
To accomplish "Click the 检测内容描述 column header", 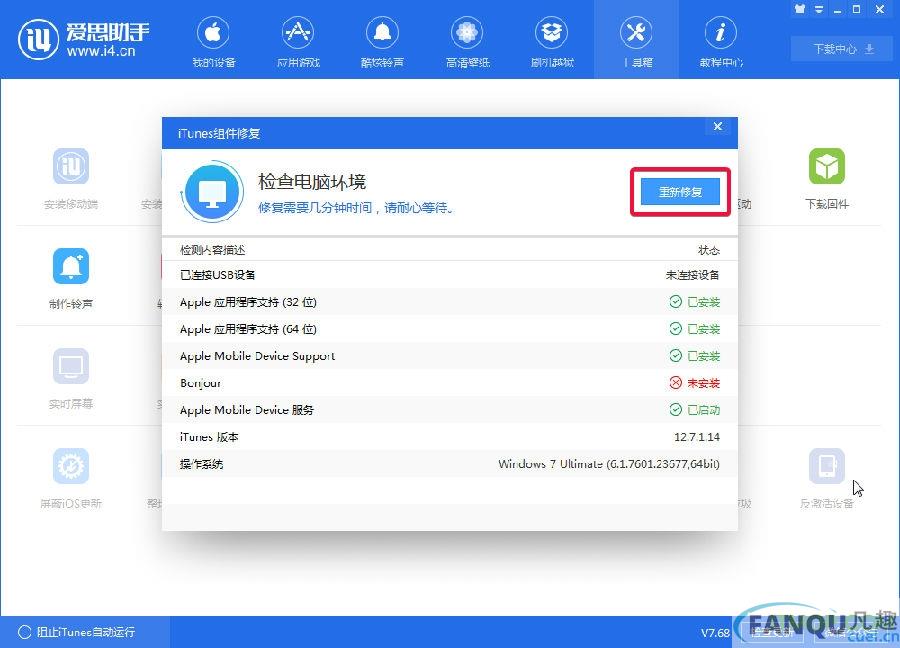I will pos(212,250).
